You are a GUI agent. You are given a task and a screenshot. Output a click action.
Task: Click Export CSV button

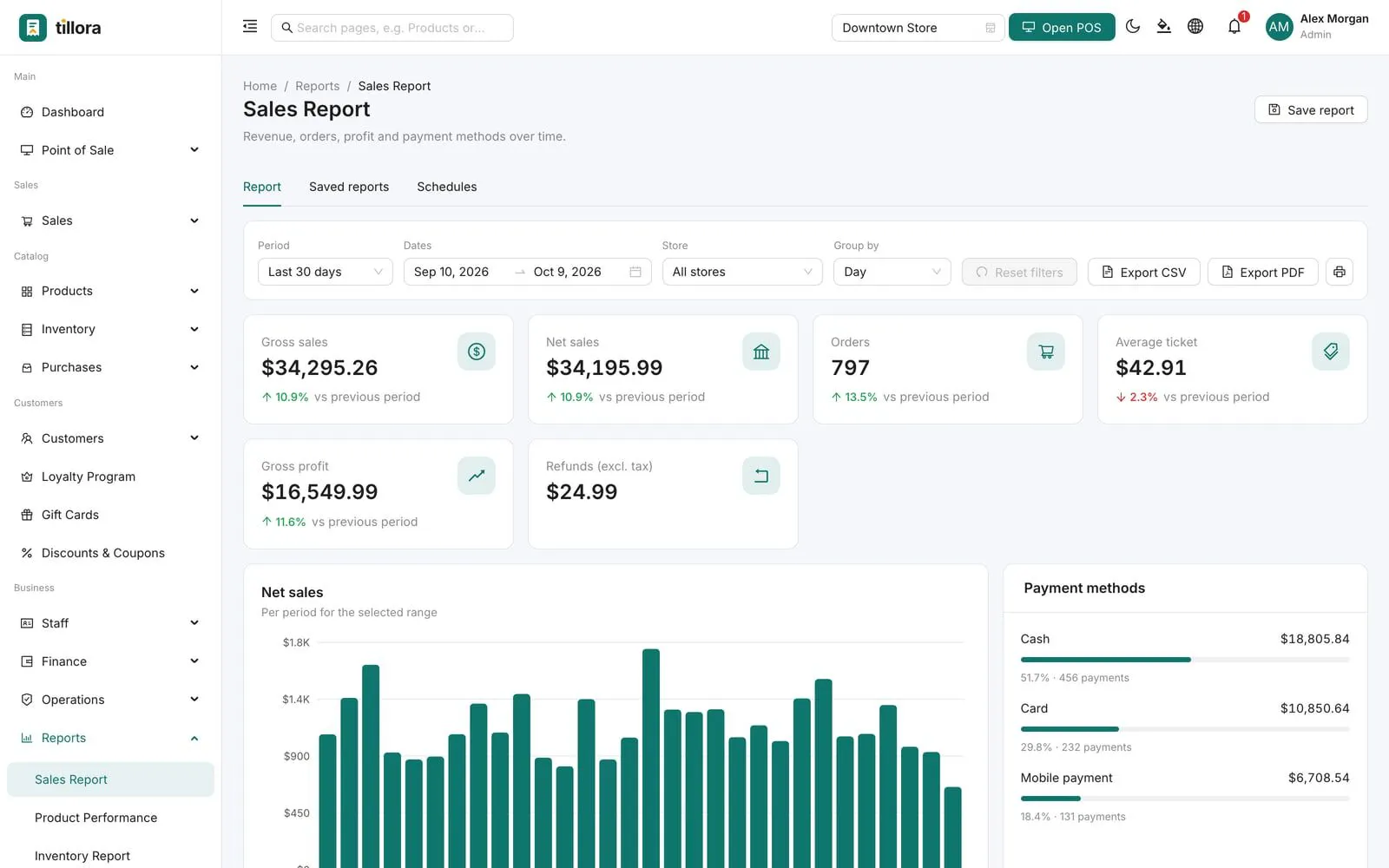point(1143,272)
